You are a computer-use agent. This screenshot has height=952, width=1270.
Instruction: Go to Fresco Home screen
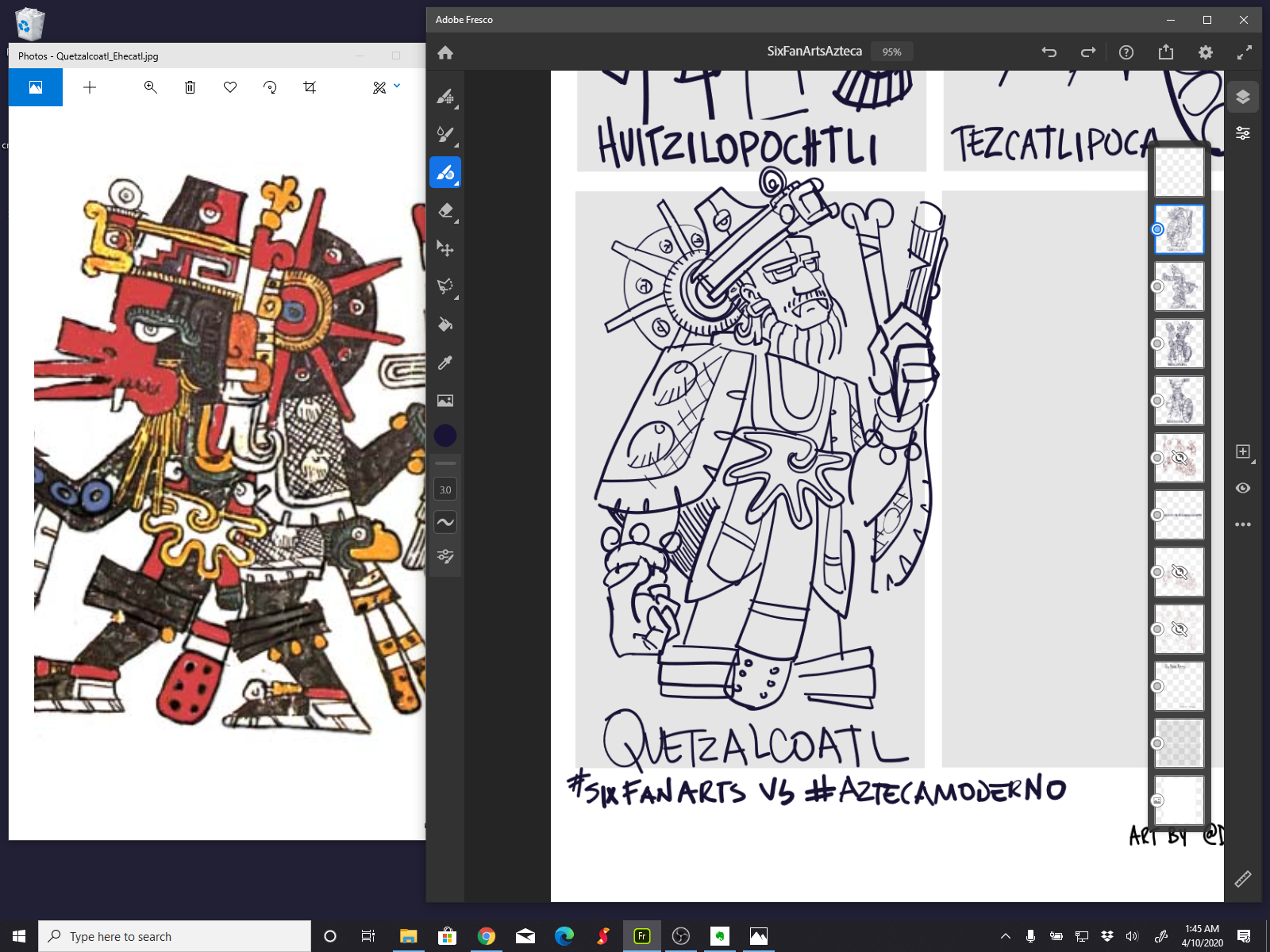click(445, 52)
